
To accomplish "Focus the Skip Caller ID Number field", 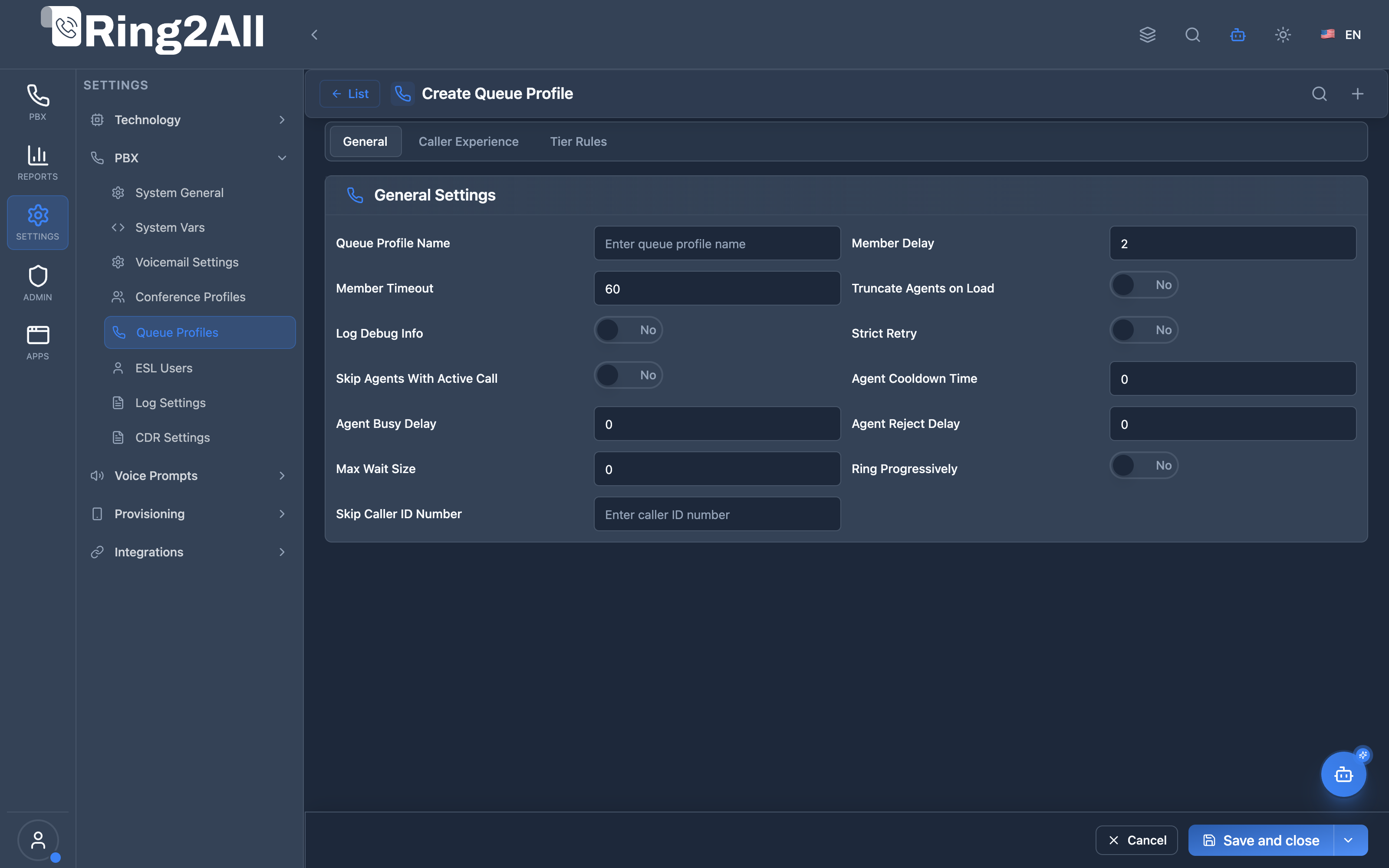I will tap(717, 514).
